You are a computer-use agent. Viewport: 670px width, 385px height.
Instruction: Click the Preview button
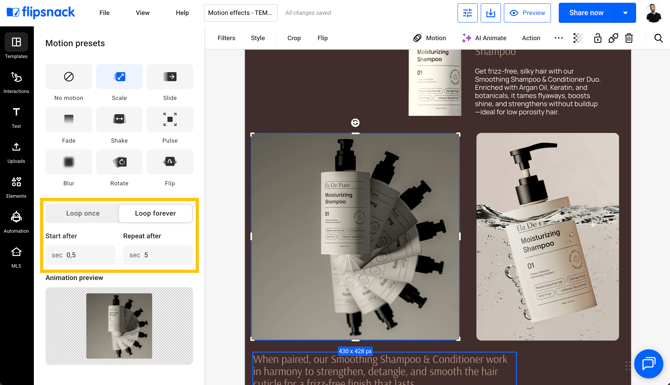(x=527, y=13)
